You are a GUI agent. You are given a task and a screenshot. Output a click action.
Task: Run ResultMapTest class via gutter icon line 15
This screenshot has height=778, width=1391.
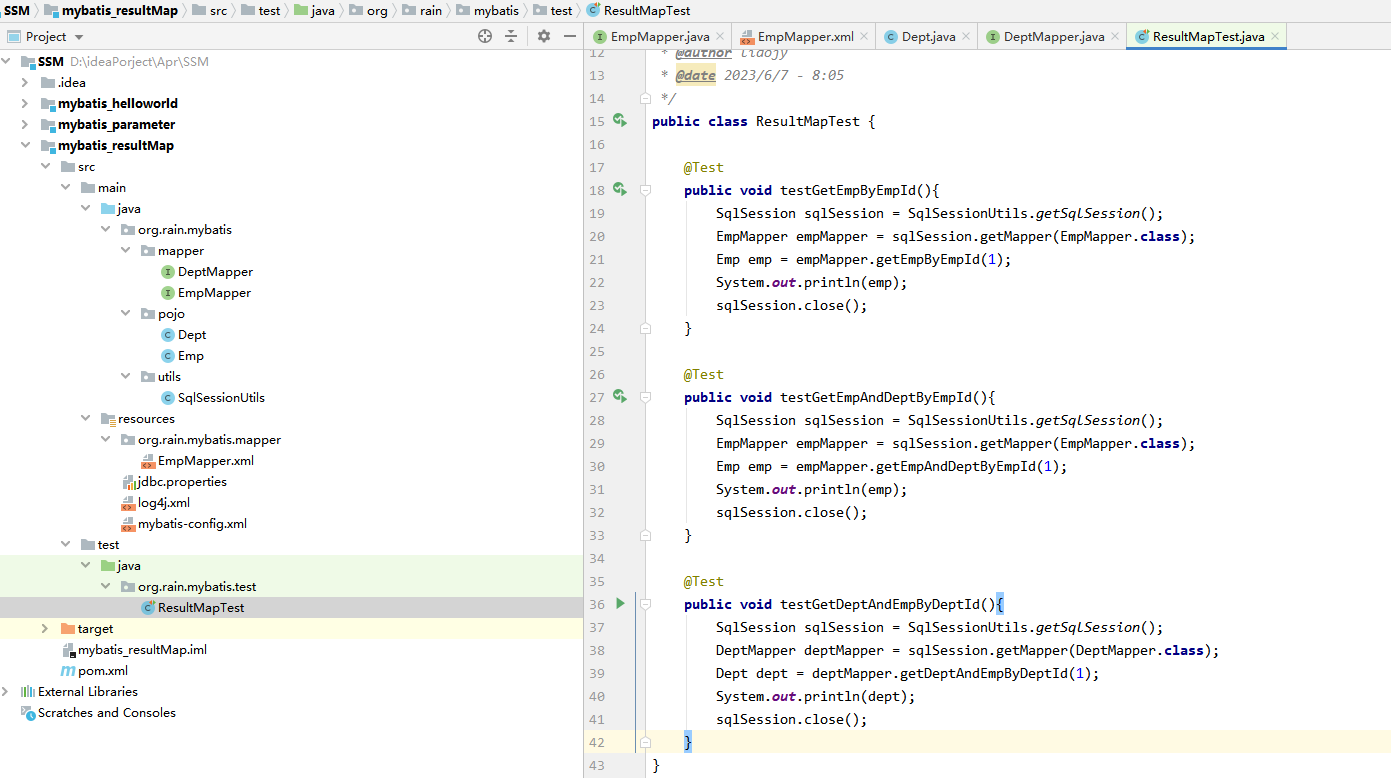tap(620, 121)
